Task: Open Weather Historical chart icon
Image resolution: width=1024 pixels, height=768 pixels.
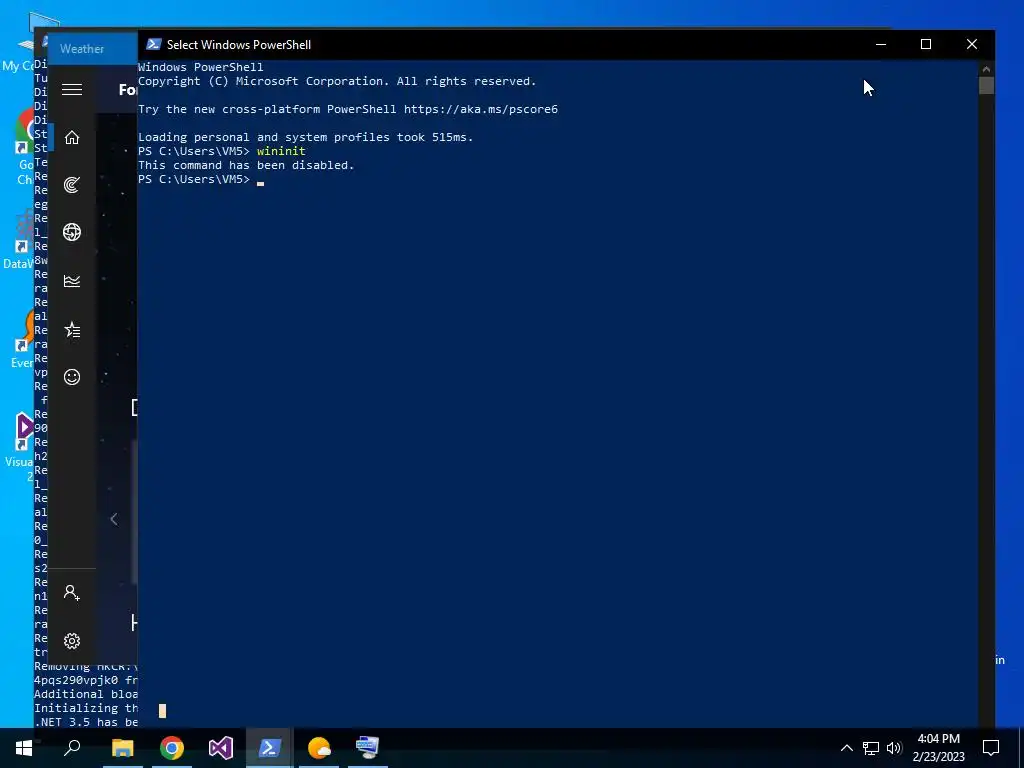Action: 72,281
